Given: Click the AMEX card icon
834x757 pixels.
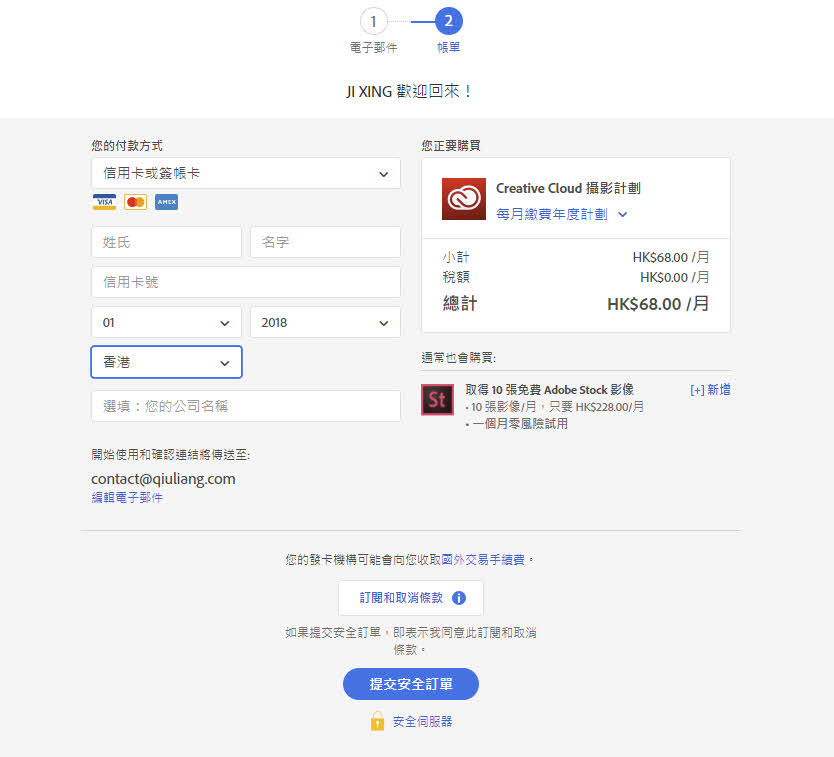Looking at the screenshot, I should pyautogui.click(x=166, y=202).
